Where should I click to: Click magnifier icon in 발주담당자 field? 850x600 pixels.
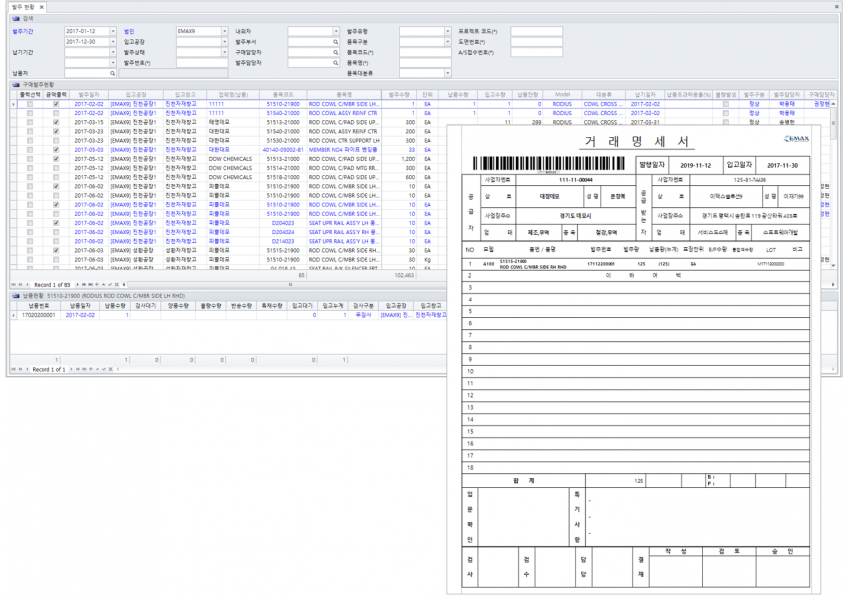336,62
